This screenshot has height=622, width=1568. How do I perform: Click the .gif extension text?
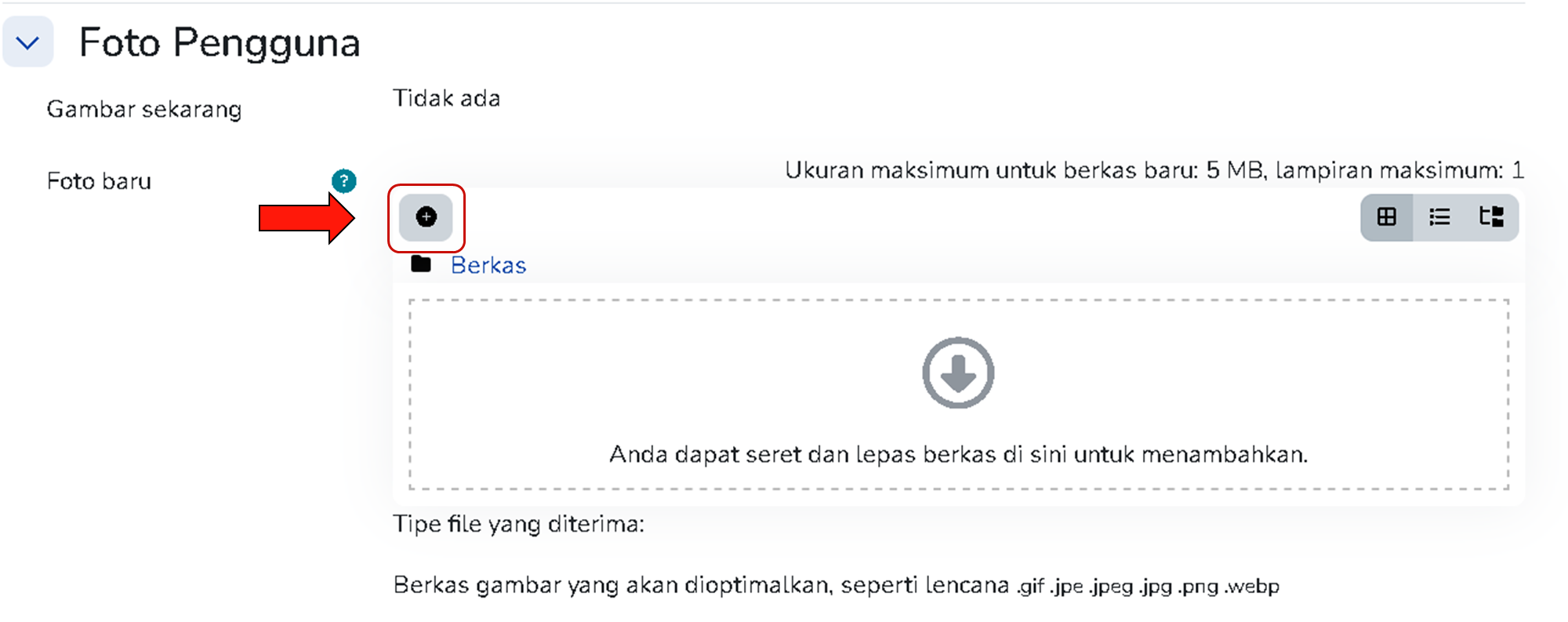1031,586
